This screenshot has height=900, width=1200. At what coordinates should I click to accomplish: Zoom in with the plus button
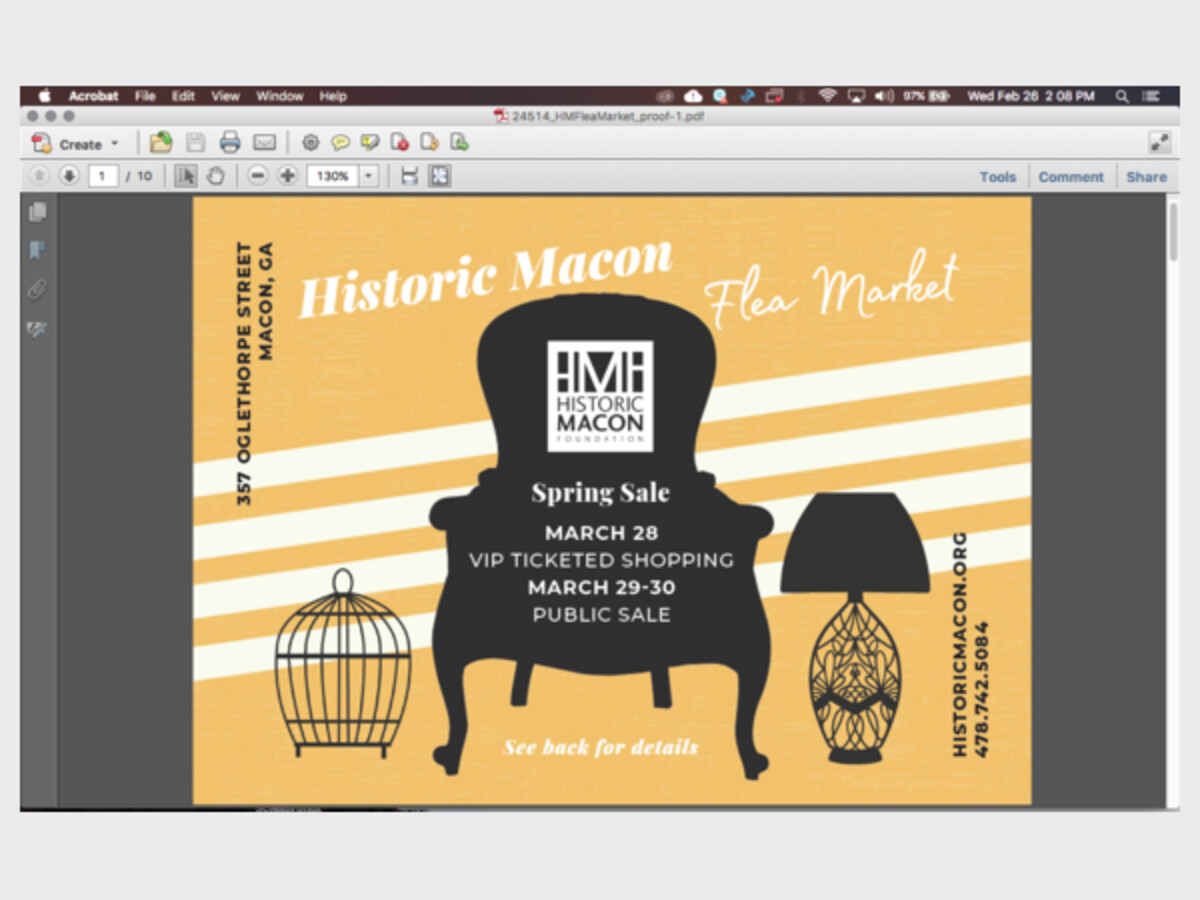tap(288, 176)
